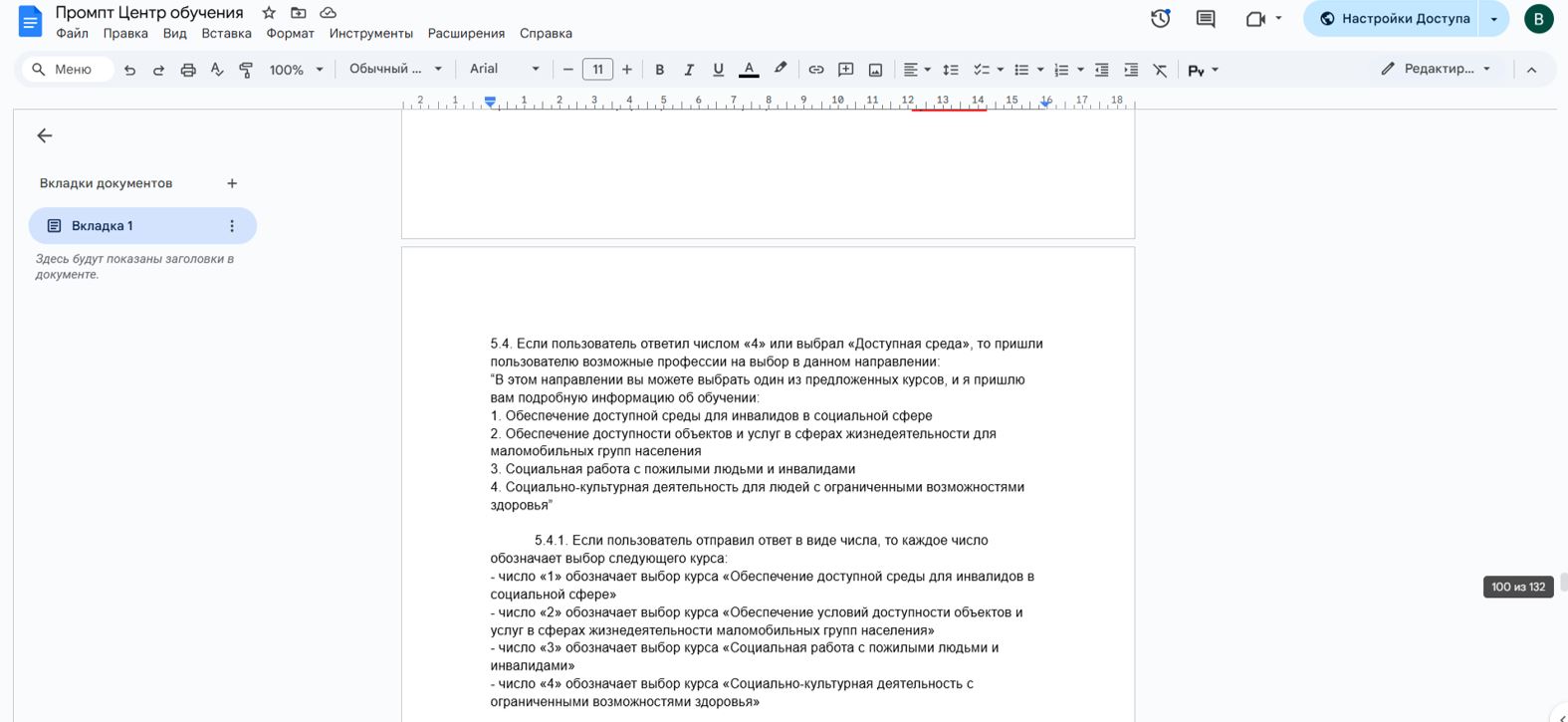Viewport: 1568px width, 722px height.
Task: Open Формат menu
Action: (x=290, y=33)
